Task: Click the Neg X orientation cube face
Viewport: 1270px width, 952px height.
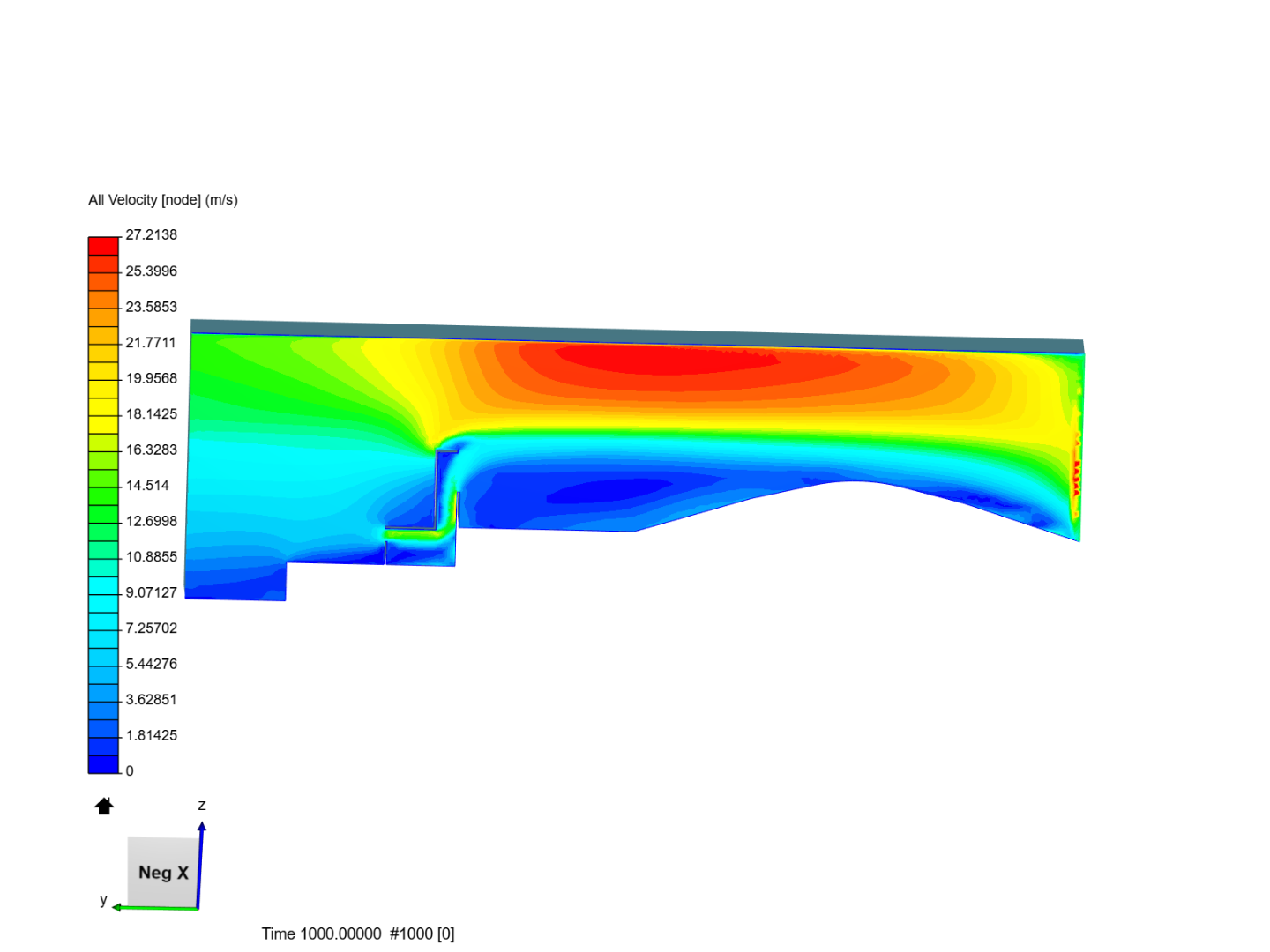Action: coord(162,872)
